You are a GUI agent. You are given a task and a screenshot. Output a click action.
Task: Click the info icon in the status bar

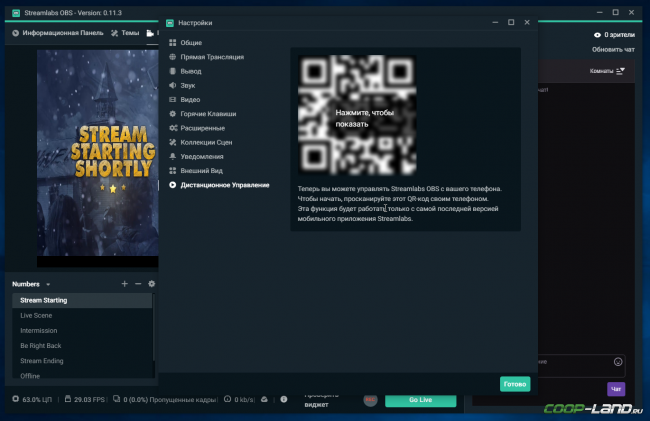[x=284, y=399]
